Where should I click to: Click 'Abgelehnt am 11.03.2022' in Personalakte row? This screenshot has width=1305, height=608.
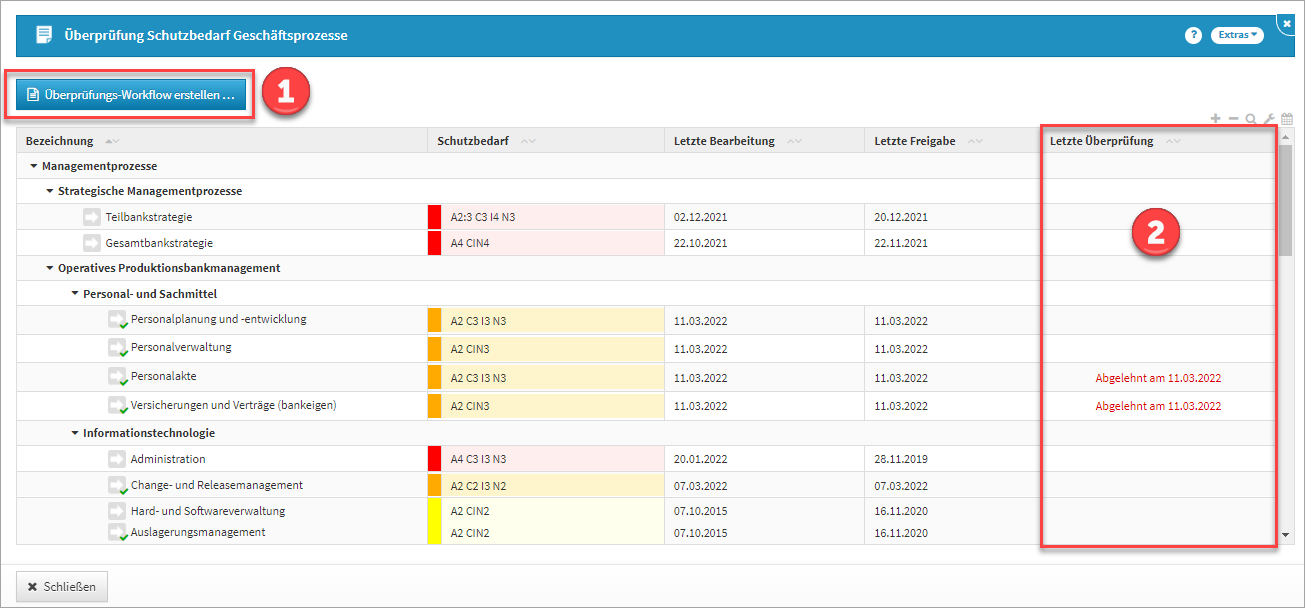tap(1158, 378)
